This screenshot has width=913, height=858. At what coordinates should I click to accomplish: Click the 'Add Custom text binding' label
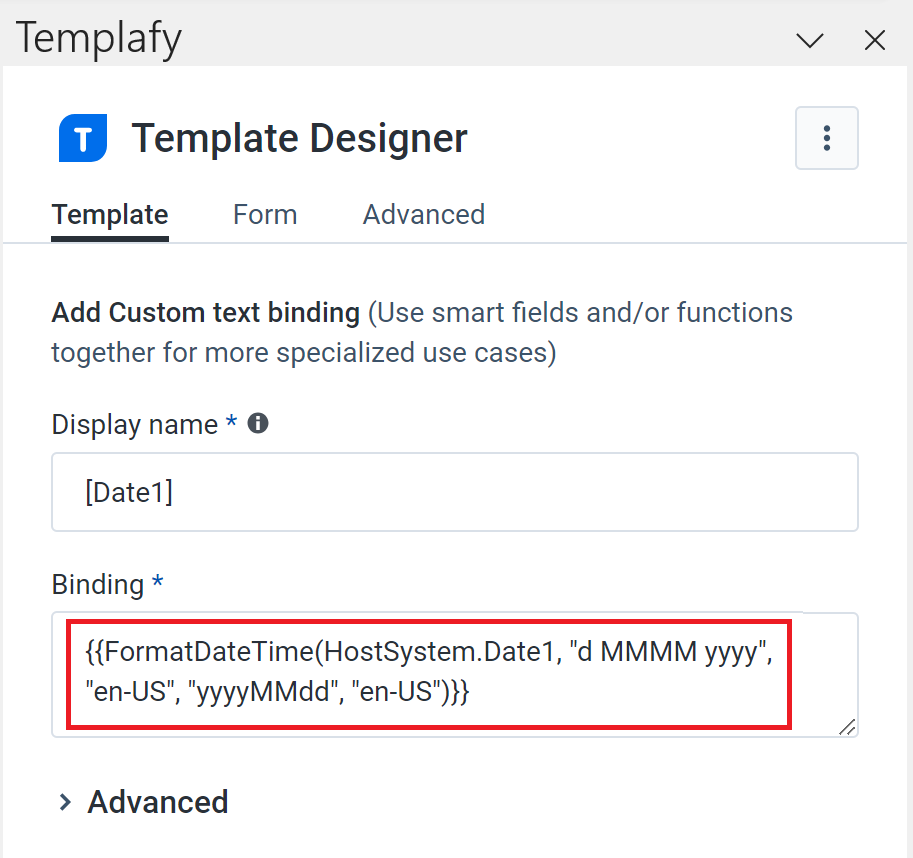coord(205,312)
